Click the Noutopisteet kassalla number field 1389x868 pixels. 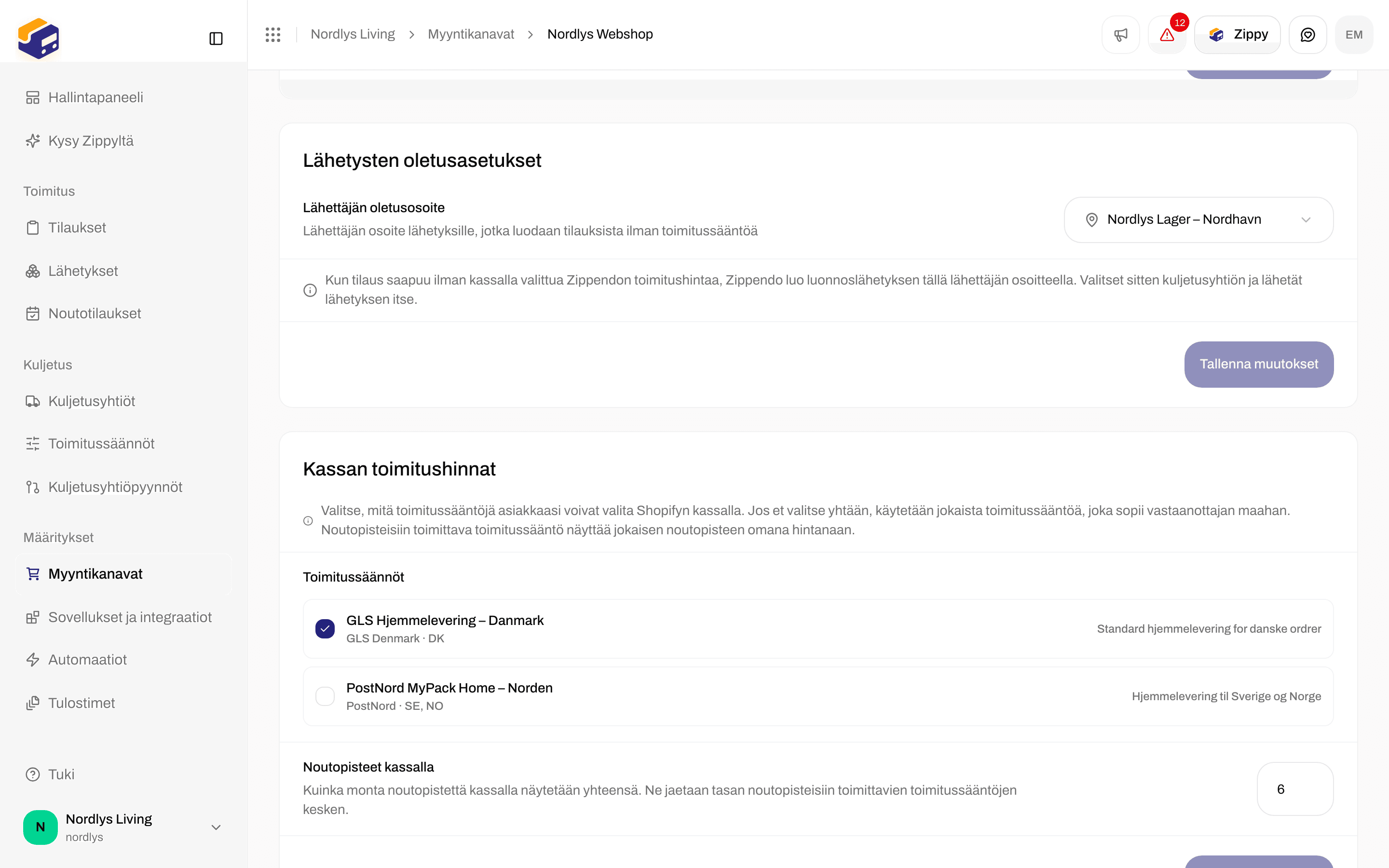coord(1295,789)
